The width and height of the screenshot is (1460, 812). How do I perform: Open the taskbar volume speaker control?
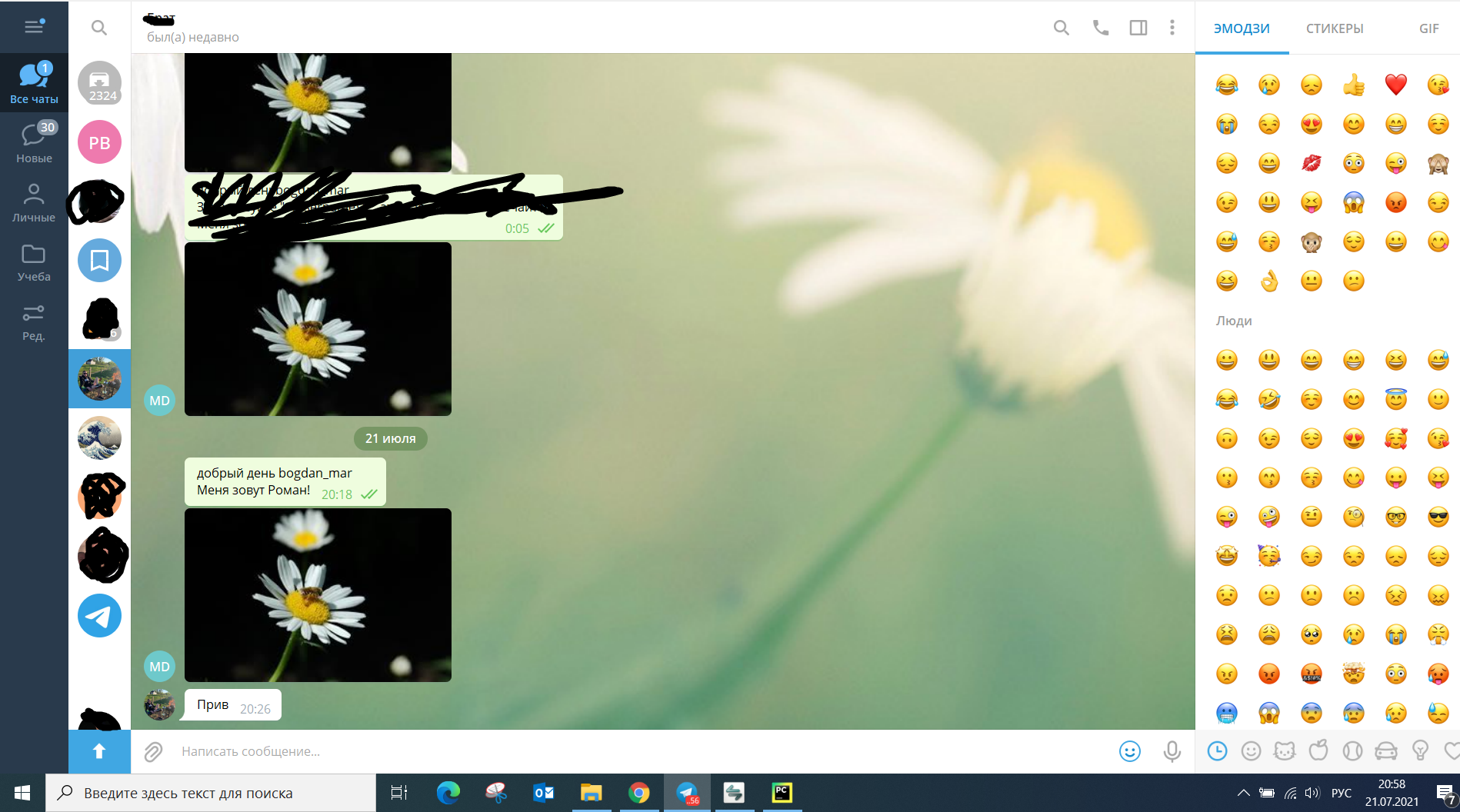coord(1312,793)
